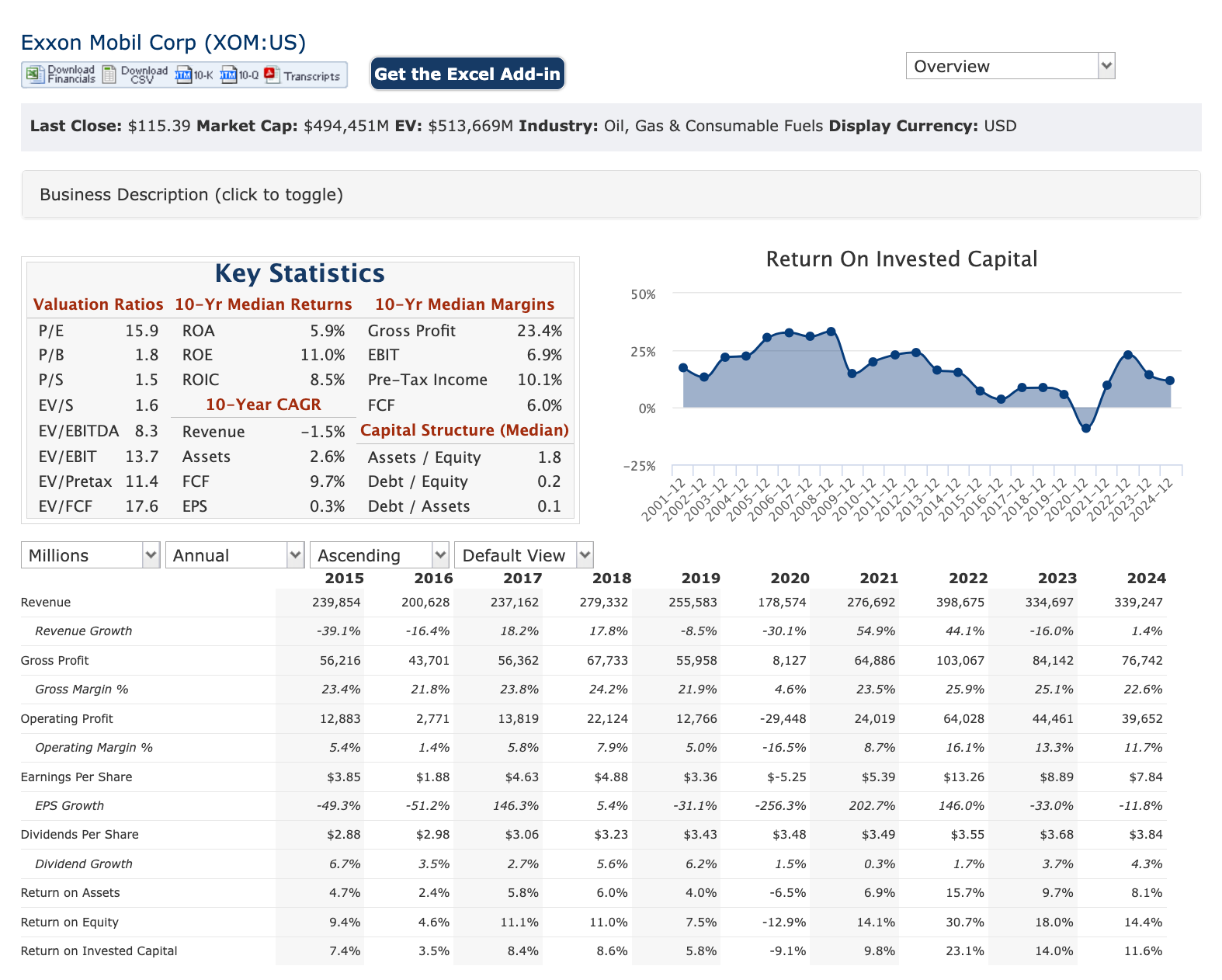
Task: Click the 10-Yr Median Margins header
Action: click(x=465, y=304)
